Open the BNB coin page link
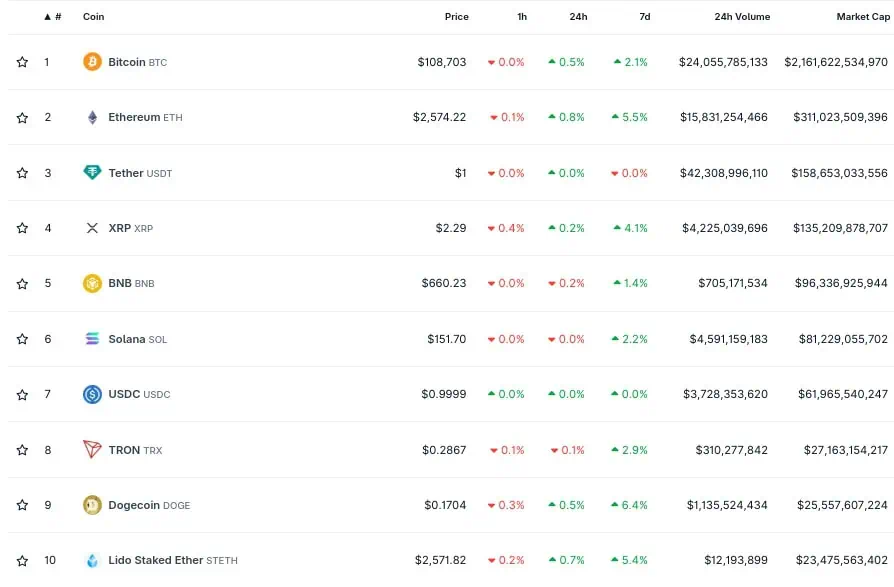 131,283
